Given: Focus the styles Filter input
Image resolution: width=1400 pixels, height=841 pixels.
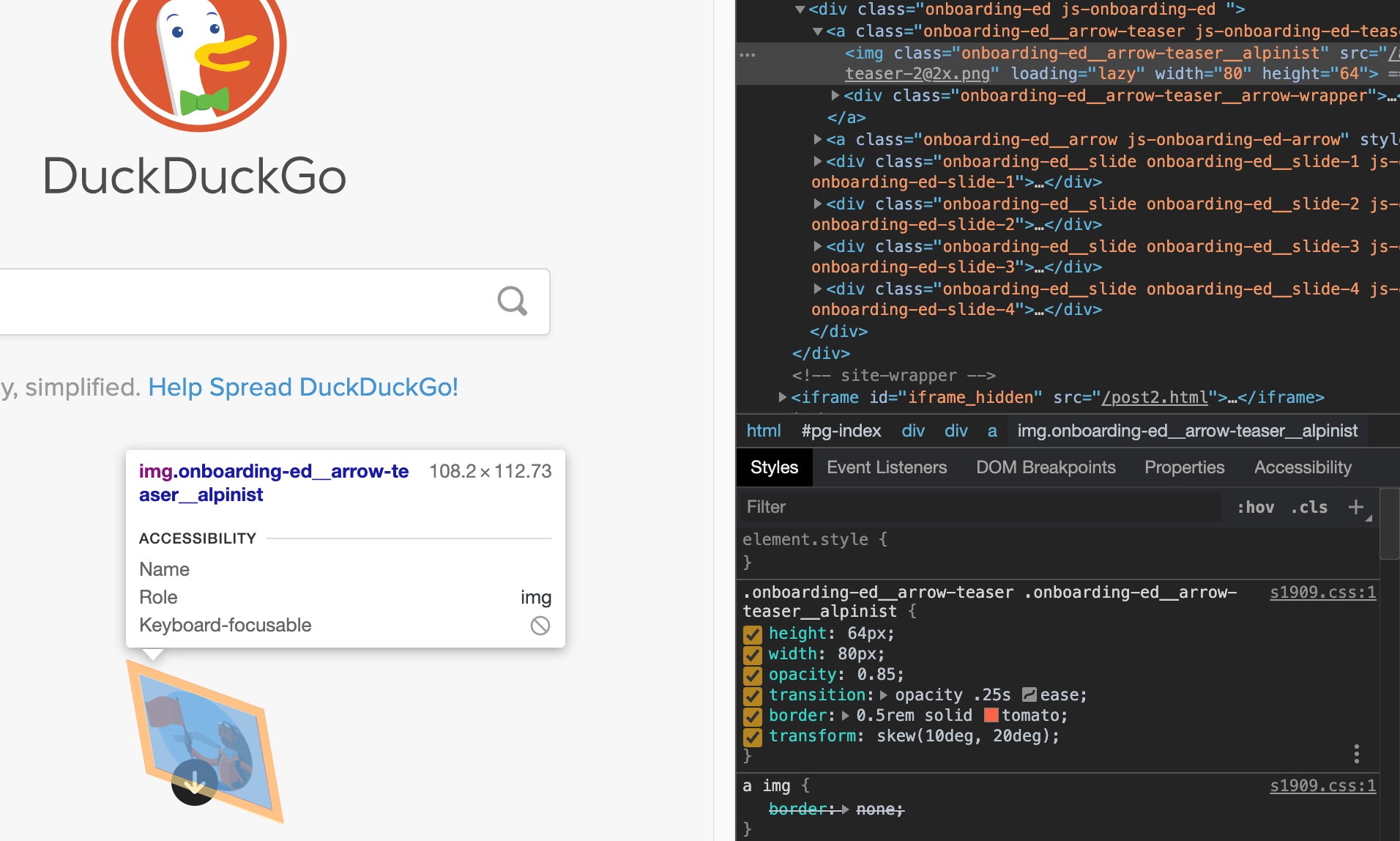Looking at the screenshot, I should point(980,507).
